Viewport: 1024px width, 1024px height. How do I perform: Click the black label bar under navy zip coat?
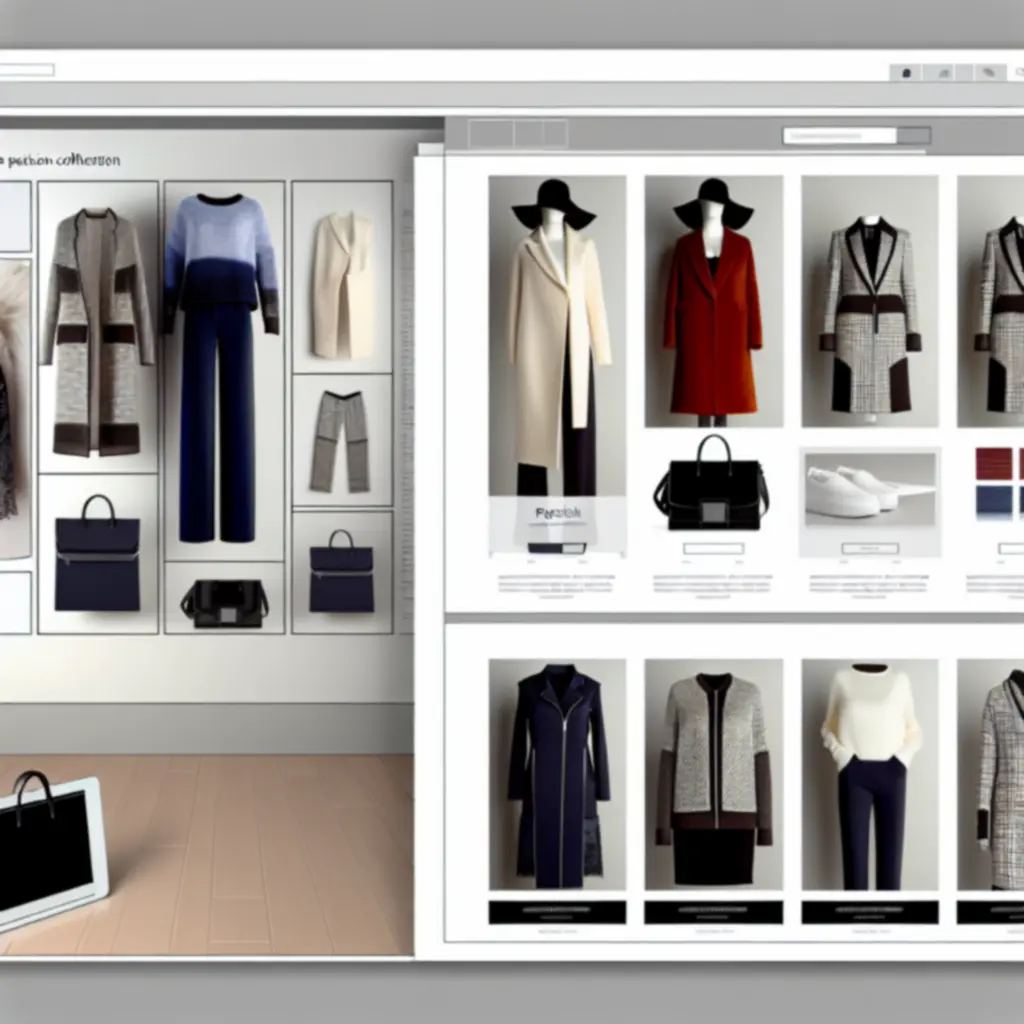(x=557, y=912)
